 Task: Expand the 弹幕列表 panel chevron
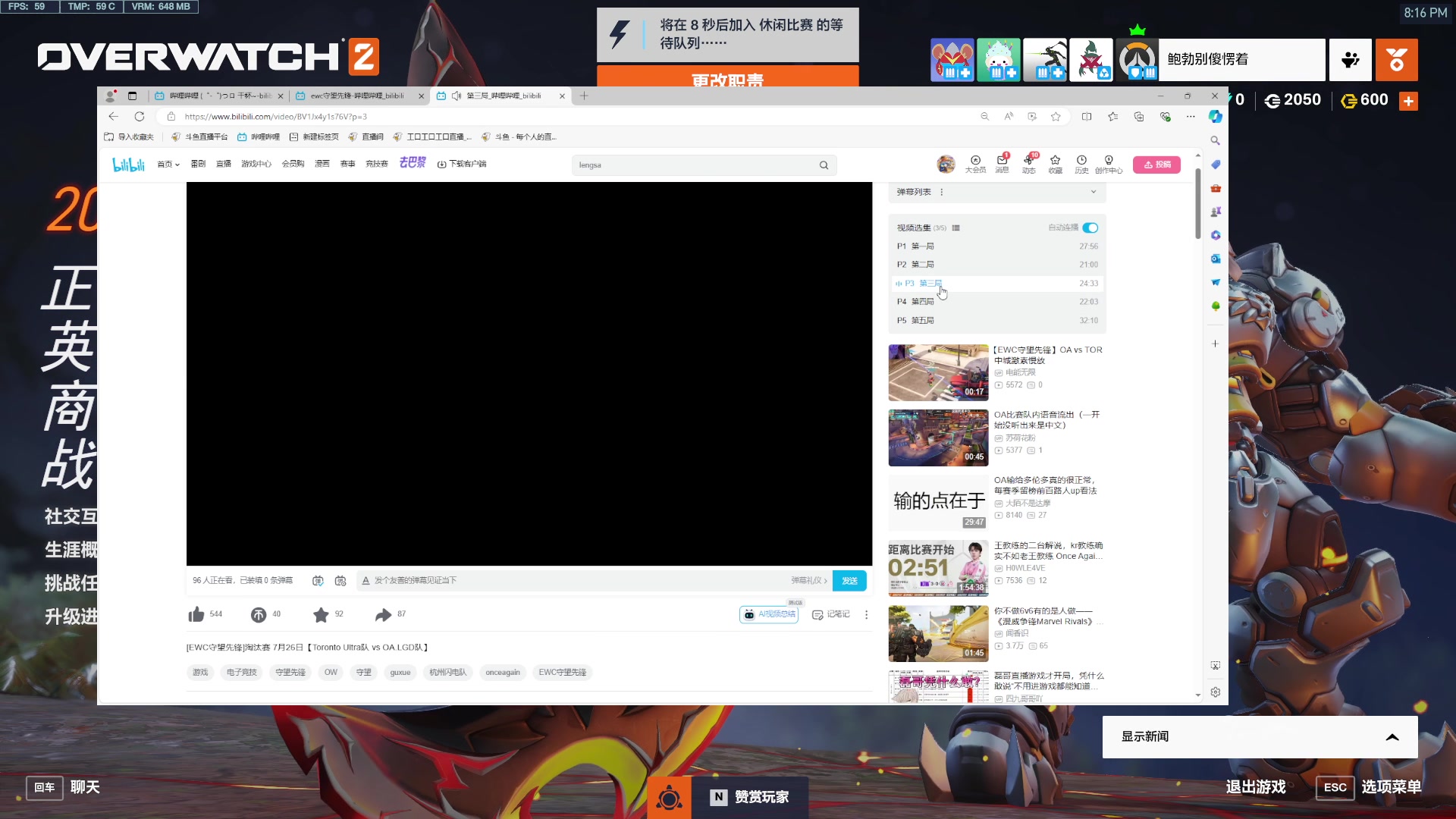point(1094,192)
